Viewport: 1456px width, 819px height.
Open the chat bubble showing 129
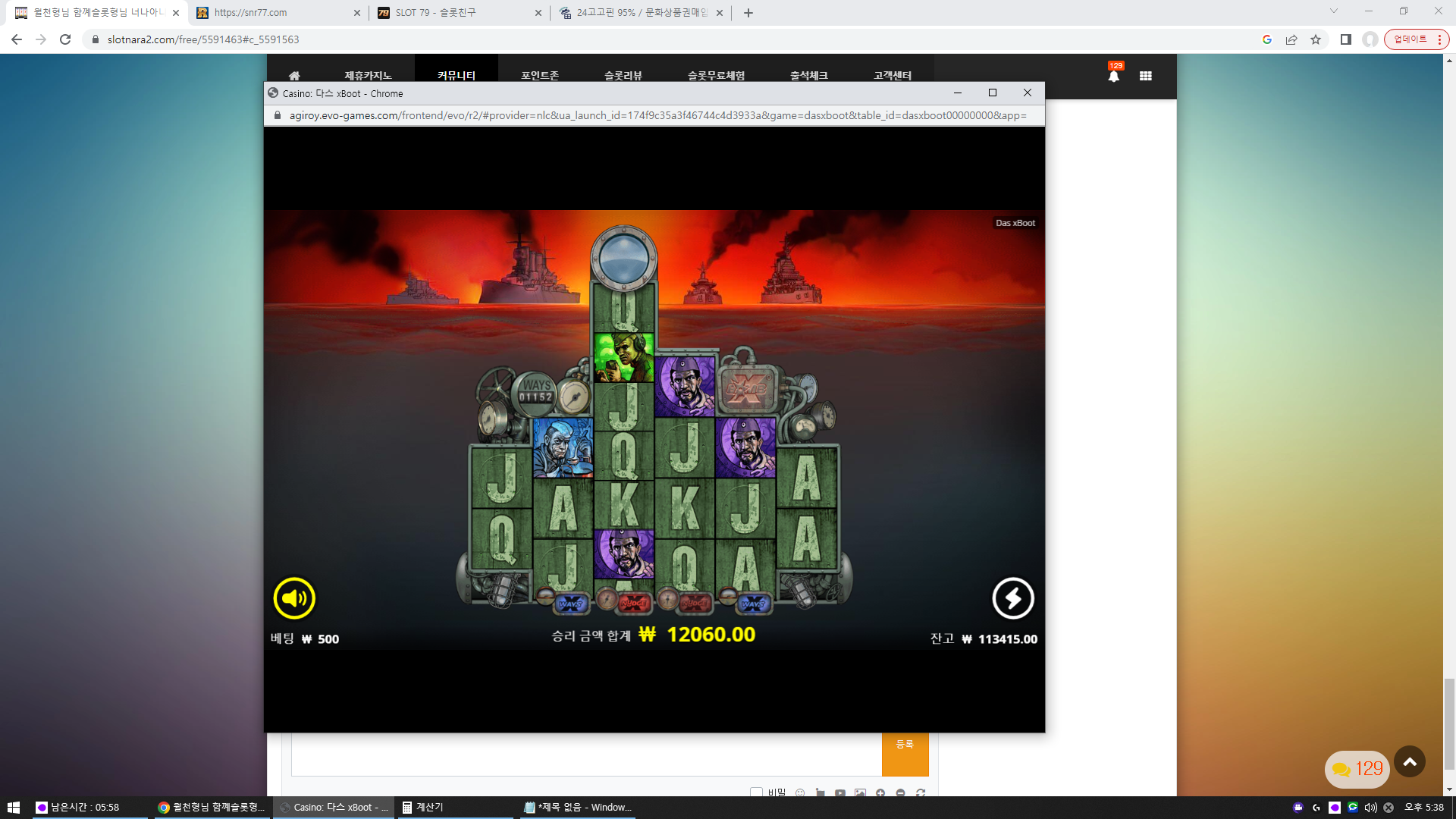coord(1357,769)
